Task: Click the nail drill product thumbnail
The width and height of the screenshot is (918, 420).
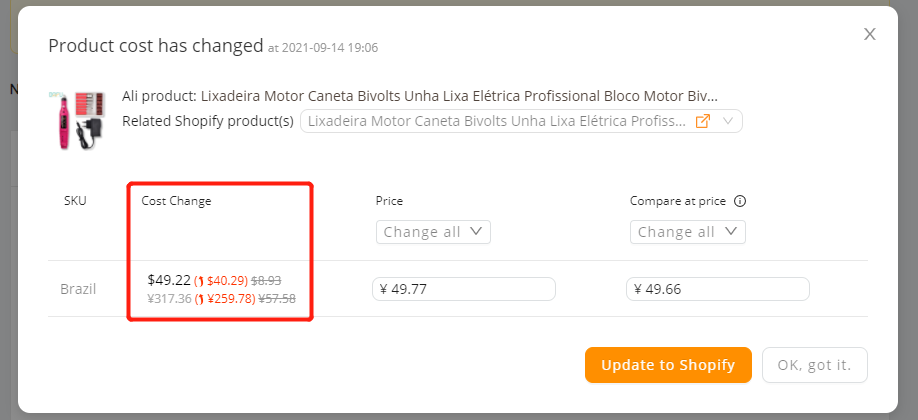Action: (x=77, y=120)
